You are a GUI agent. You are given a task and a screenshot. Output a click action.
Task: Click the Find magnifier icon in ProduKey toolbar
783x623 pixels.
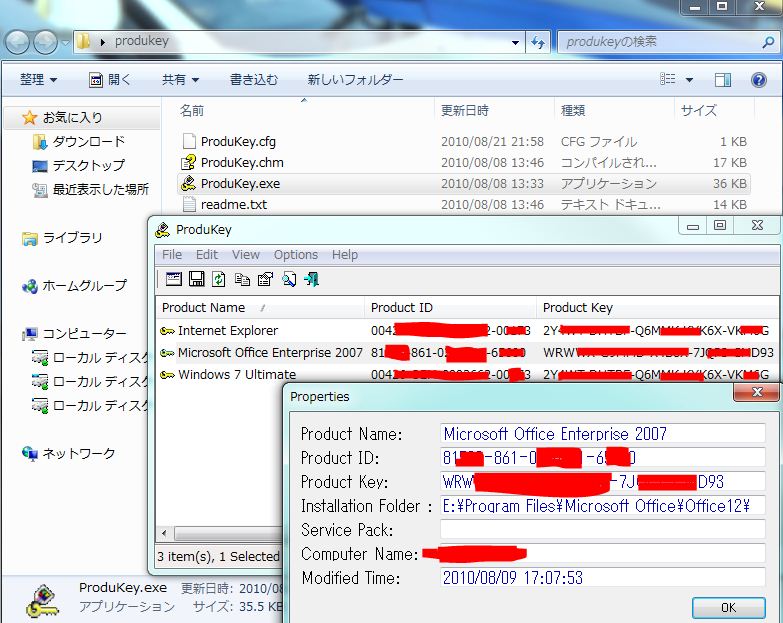[289, 279]
